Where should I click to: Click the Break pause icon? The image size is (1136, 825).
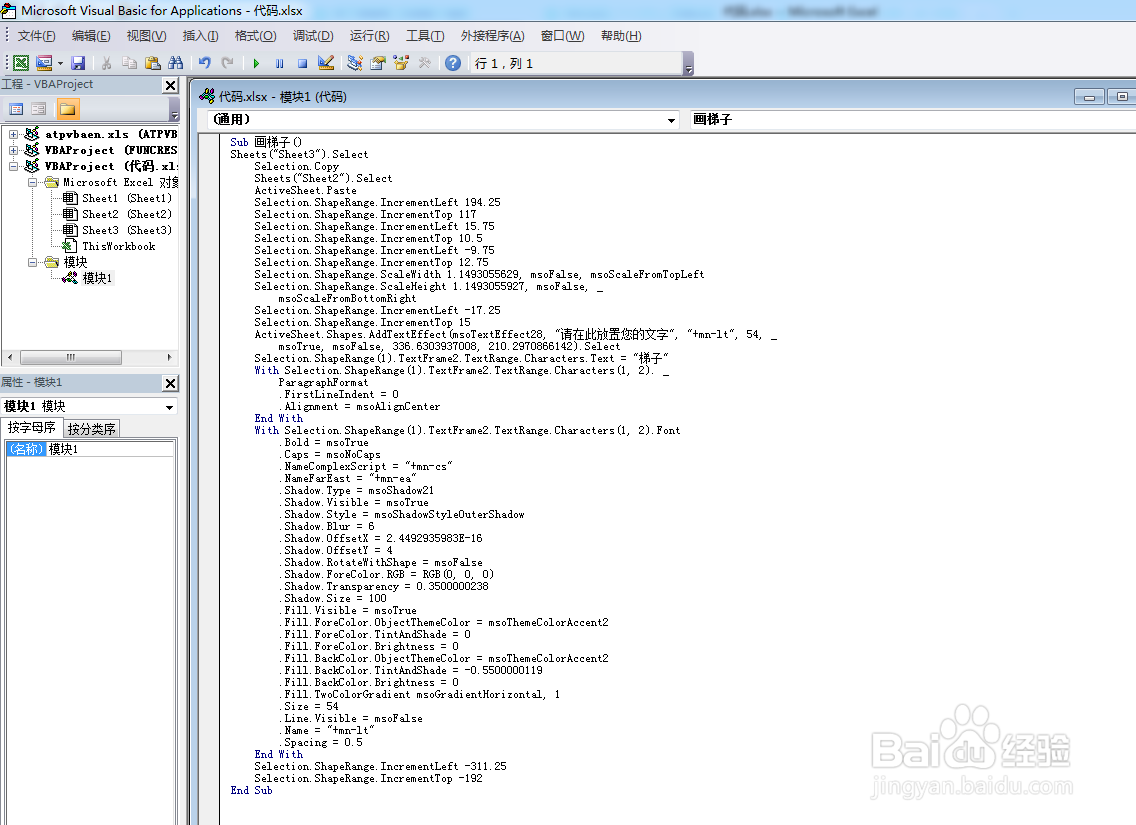coord(280,64)
